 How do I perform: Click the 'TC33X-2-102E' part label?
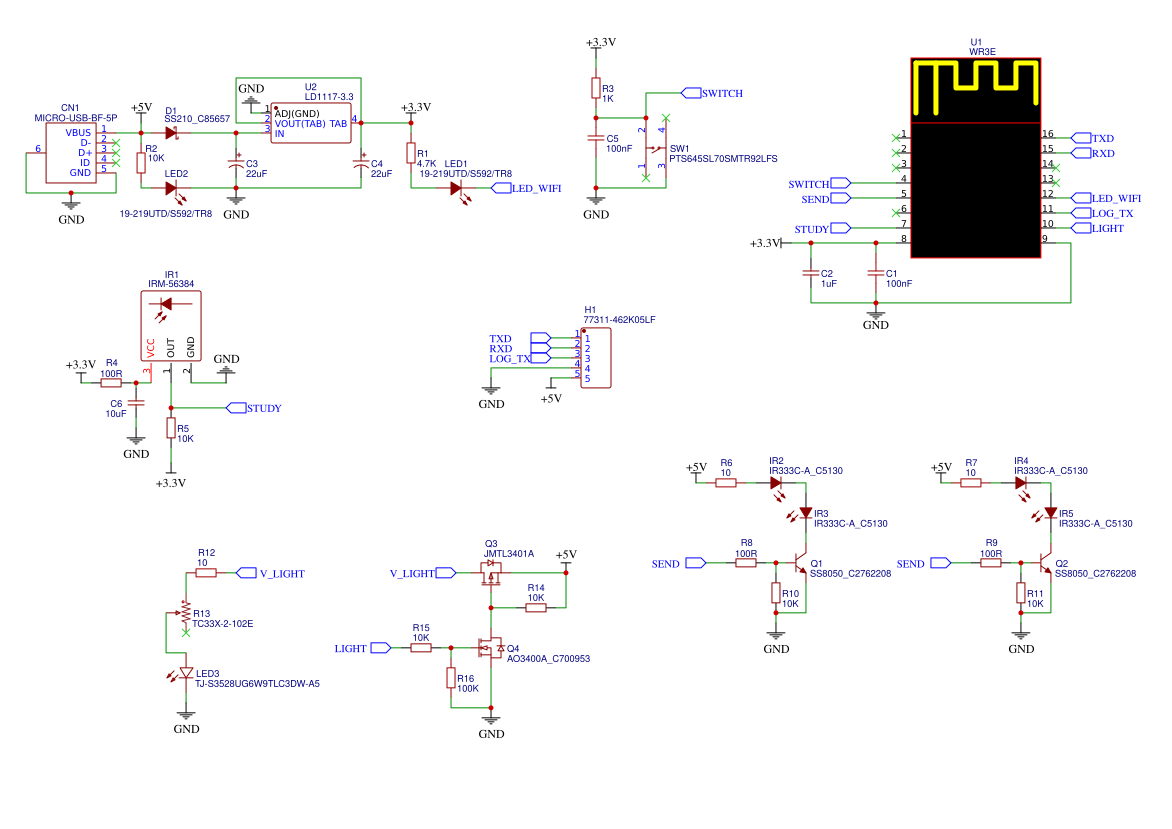(223, 623)
